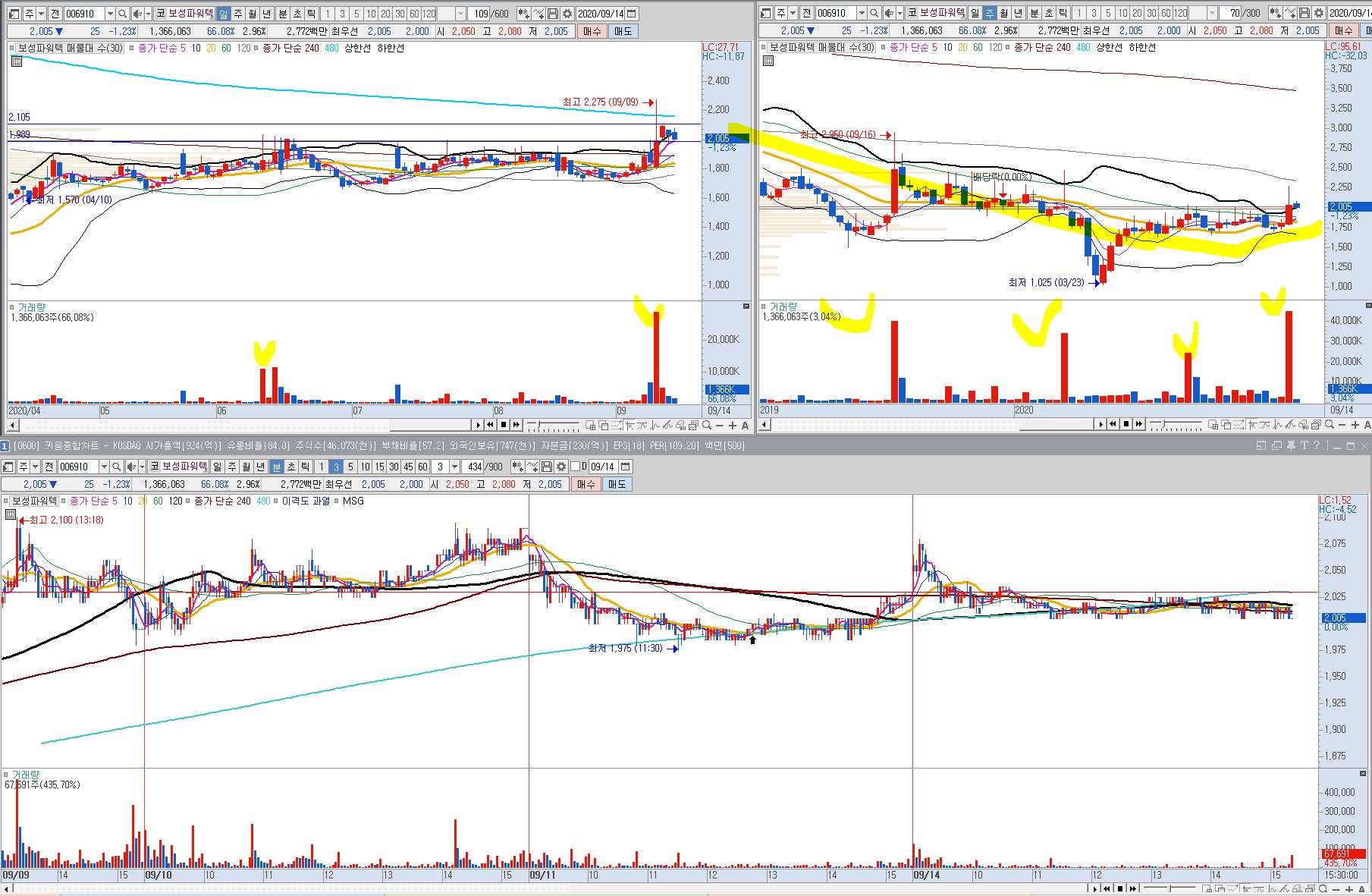The width and height of the screenshot is (1372, 896).
Task: Click grid table icon in weekly chart corner
Action: click(x=768, y=60)
